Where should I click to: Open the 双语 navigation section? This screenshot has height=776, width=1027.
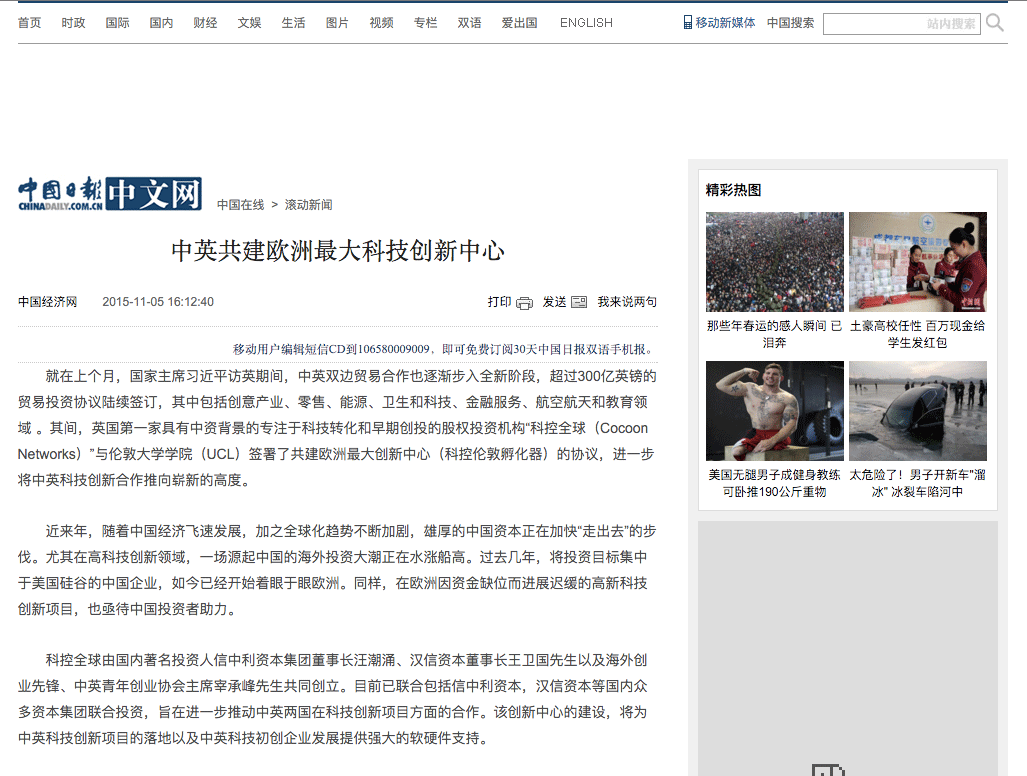tap(469, 23)
